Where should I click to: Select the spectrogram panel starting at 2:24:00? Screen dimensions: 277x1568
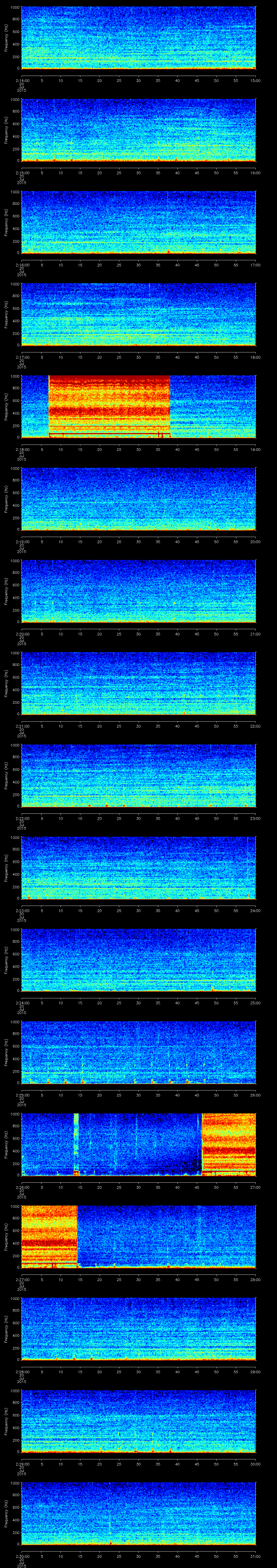(x=139, y=960)
